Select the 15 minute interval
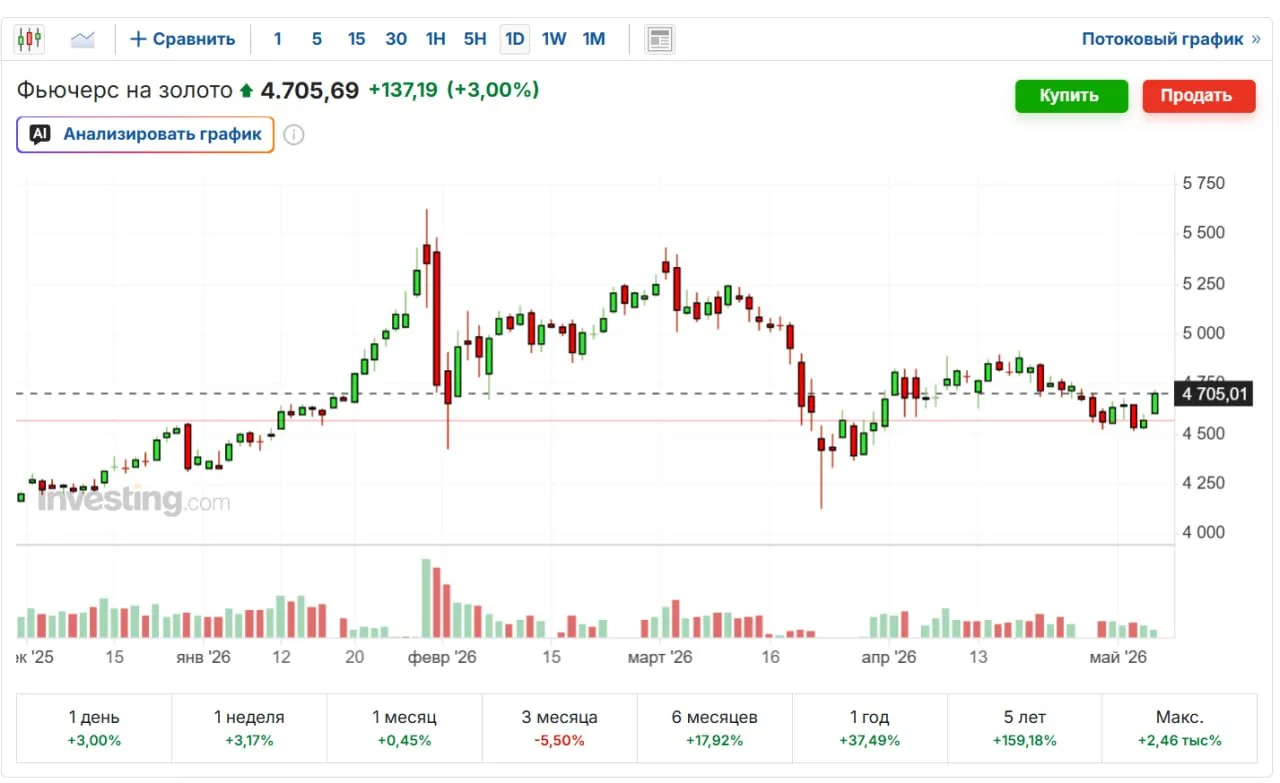Image resolution: width=1280 pixels, height=783 pixels. (x=356, y=39)
